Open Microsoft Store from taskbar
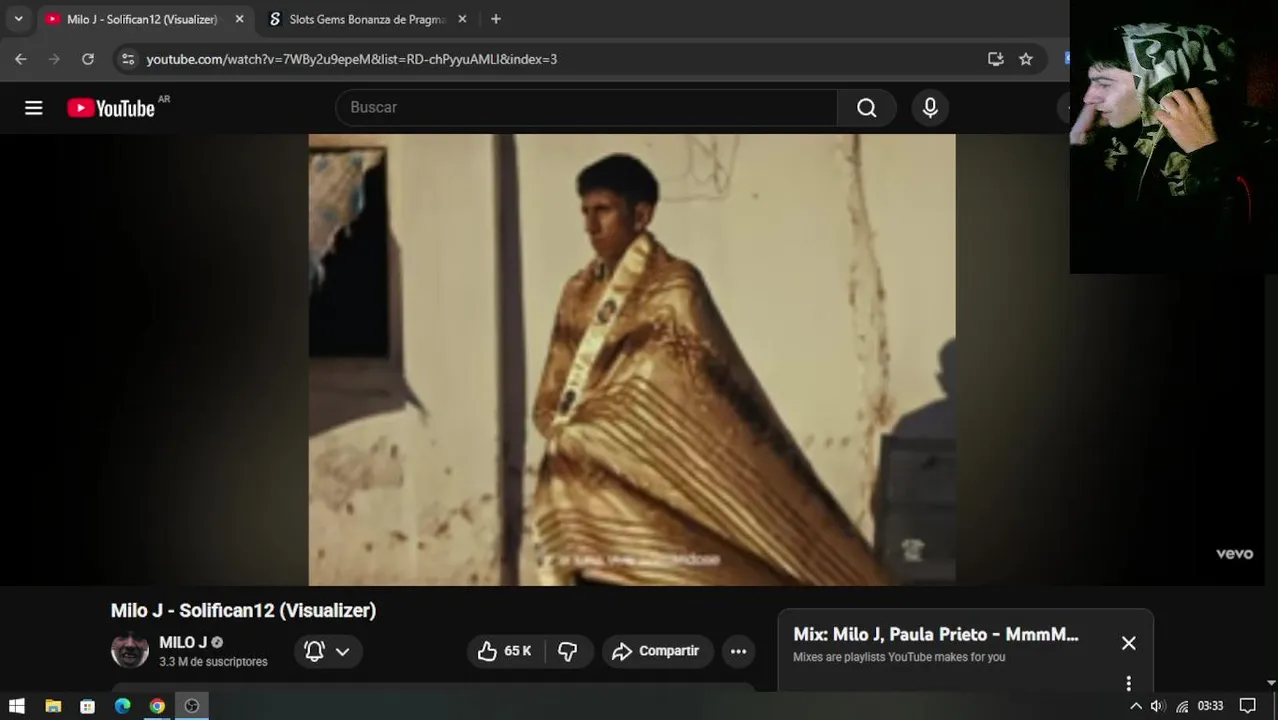 pyautogui.click(x=88, y=706)
